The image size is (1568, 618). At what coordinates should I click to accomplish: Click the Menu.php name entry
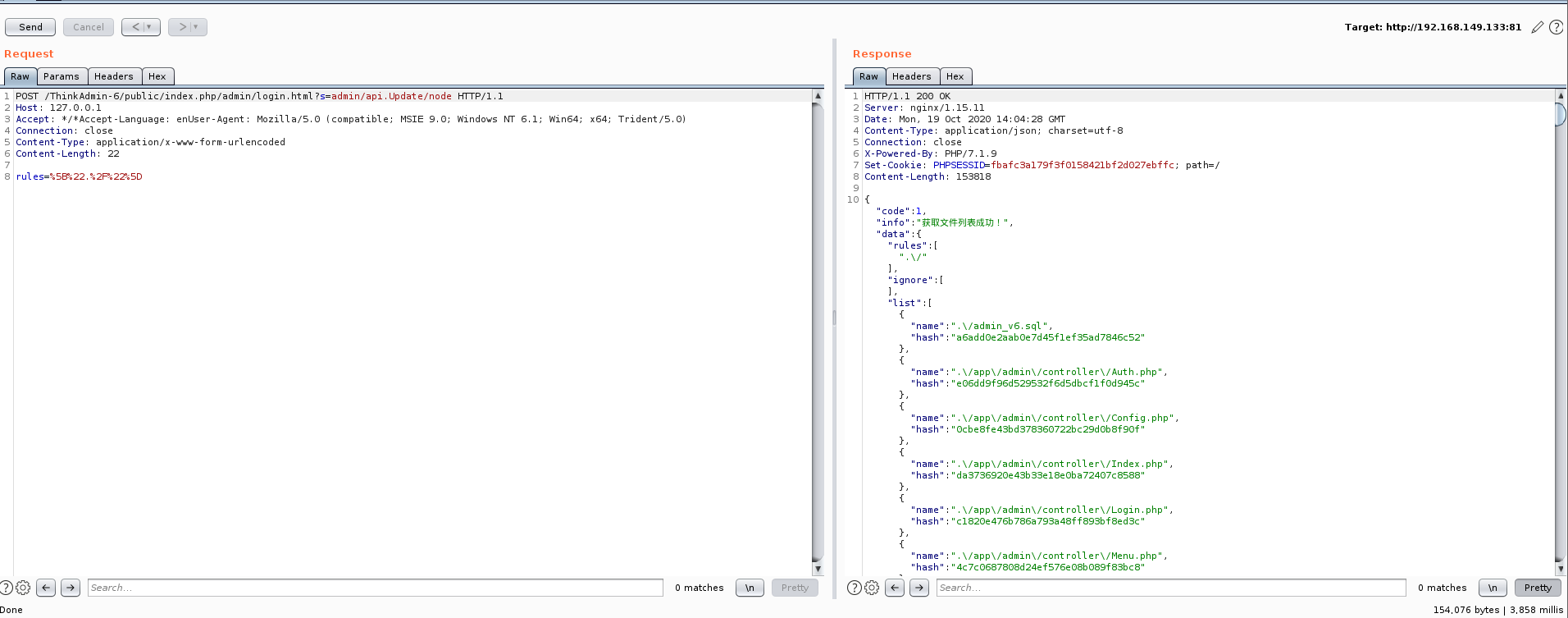(1039, 556)
